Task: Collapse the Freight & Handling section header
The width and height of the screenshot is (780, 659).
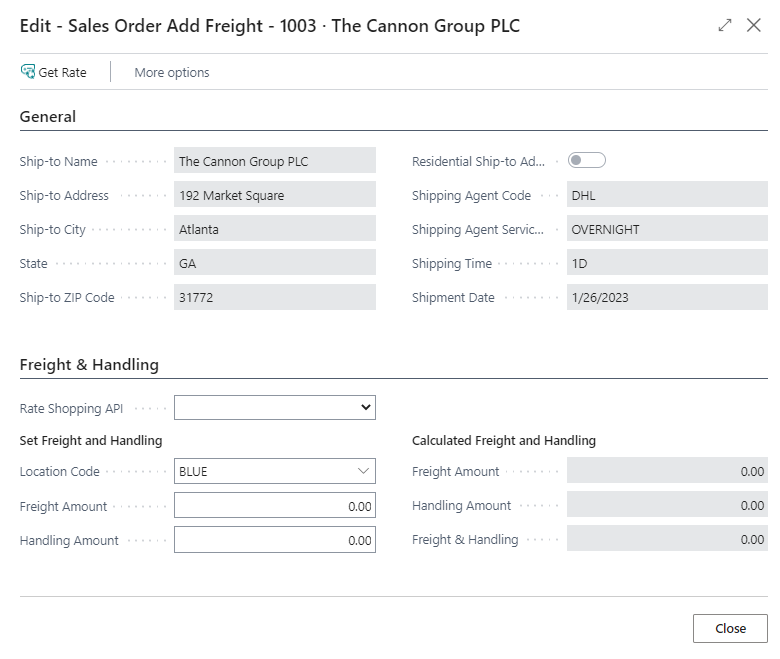Action: click(x=89, y=365)
